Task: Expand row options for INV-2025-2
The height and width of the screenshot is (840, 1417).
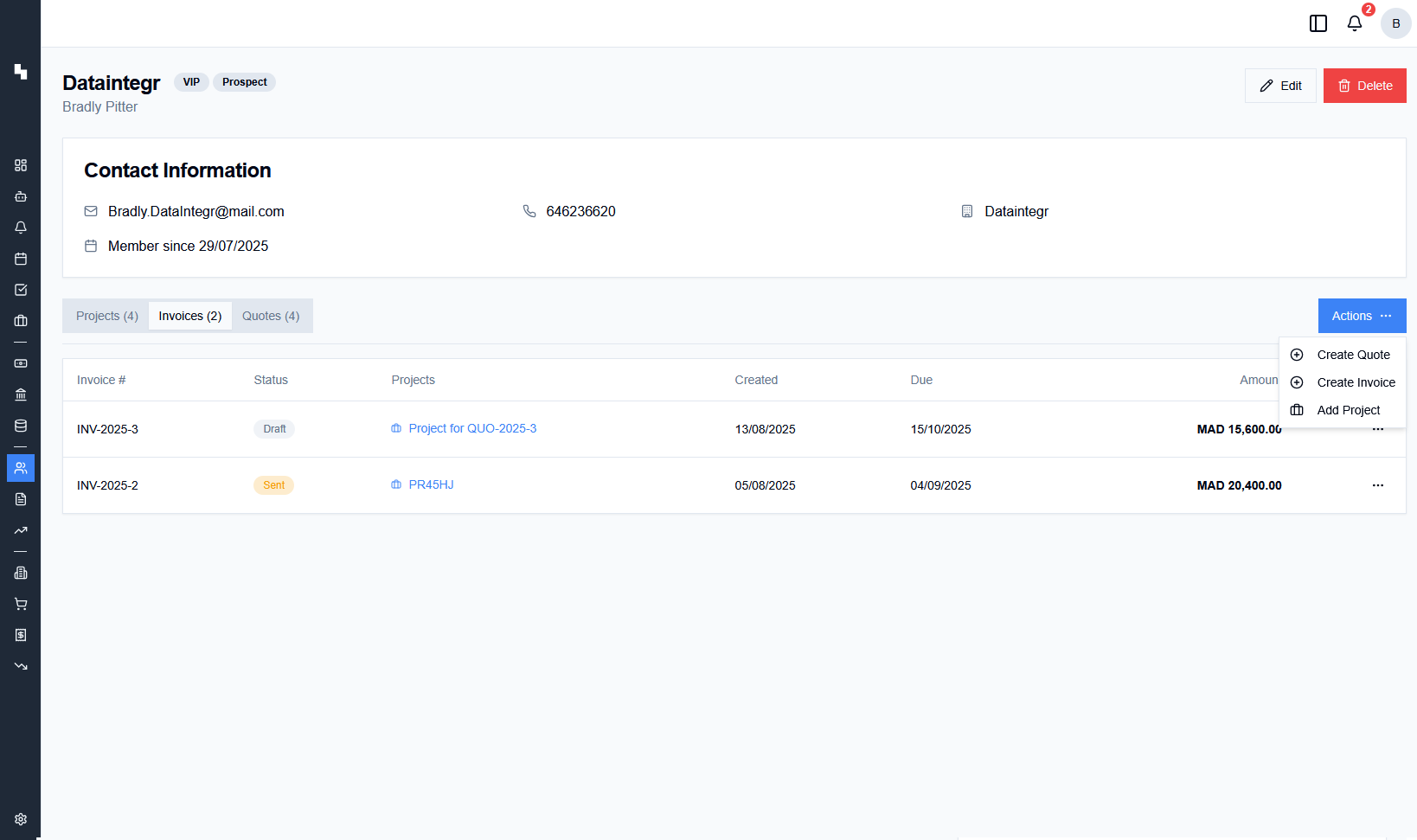Action: click(x=1377, y=485)
